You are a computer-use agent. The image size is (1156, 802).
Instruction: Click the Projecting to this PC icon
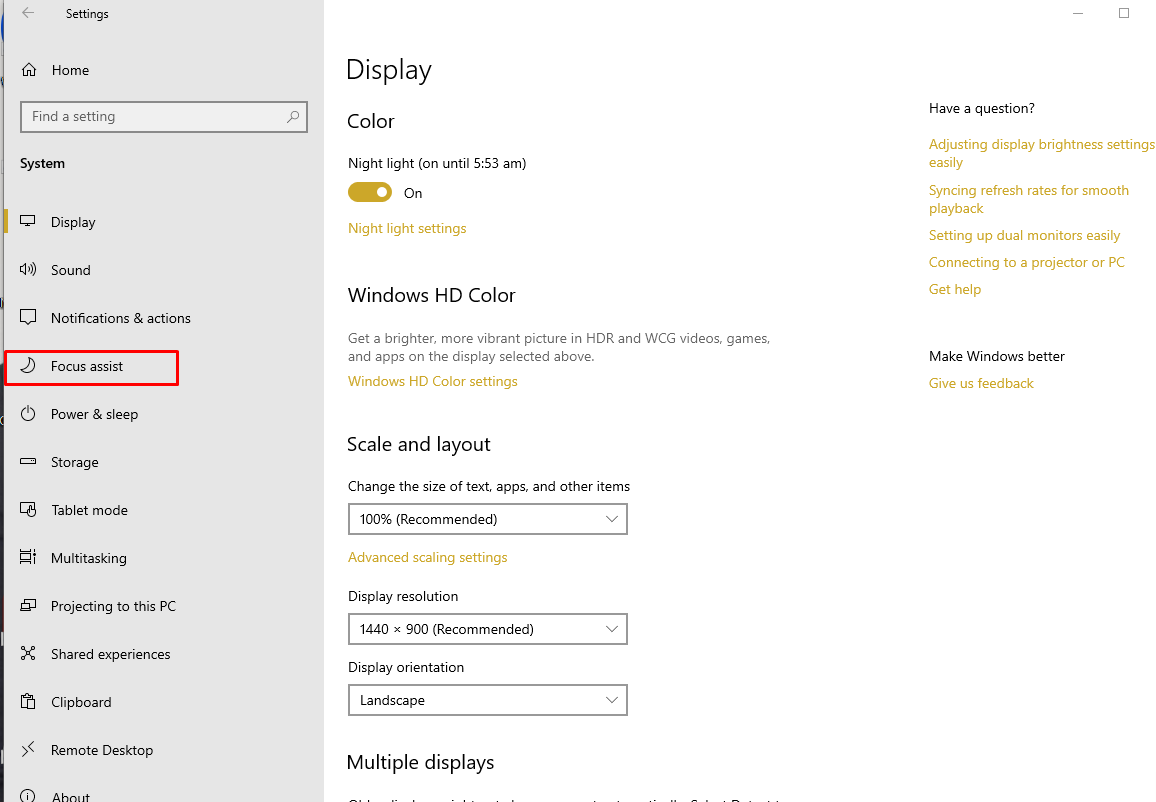tap(28, 605)
